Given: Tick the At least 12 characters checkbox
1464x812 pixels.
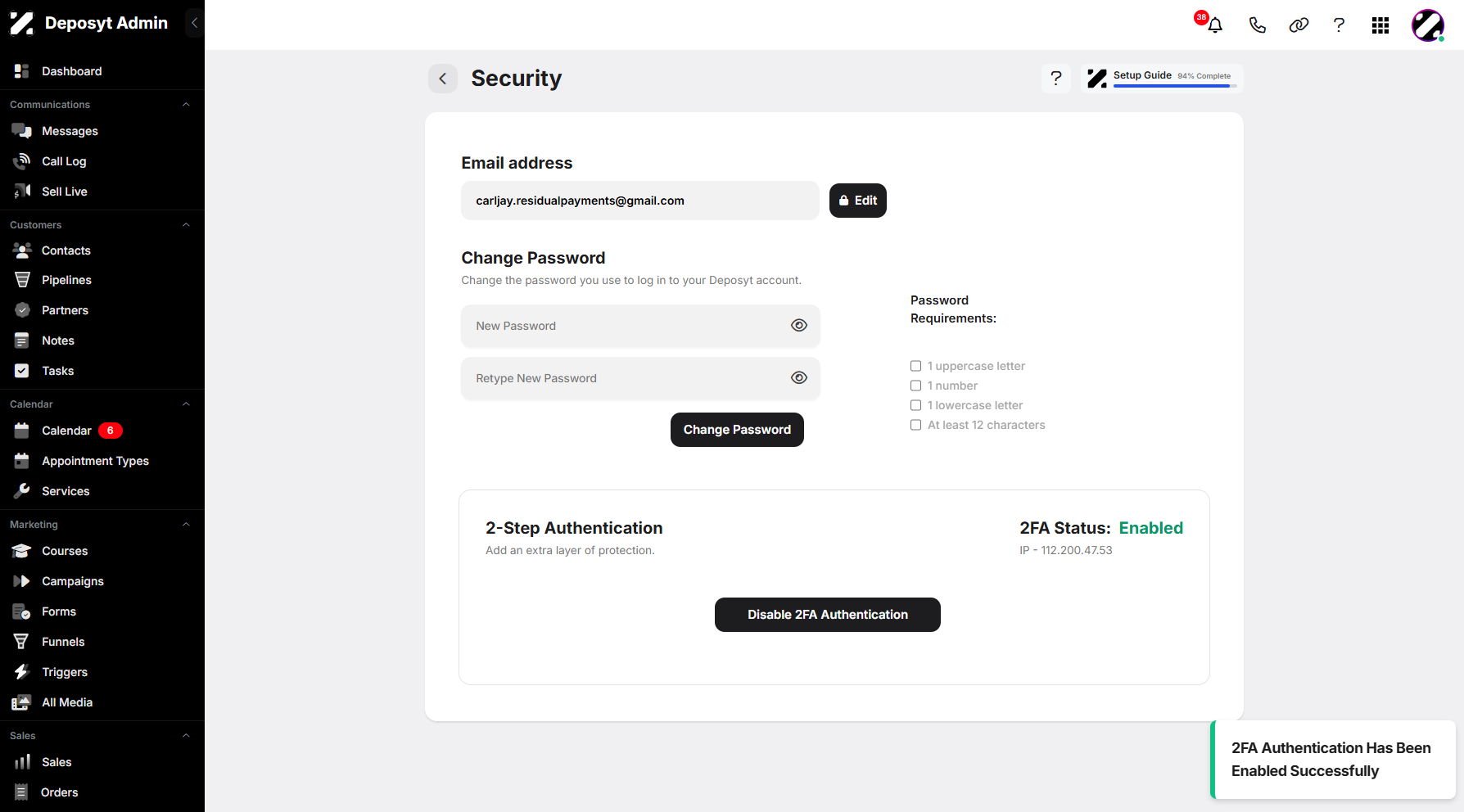Looking at the screenshot, I should click(x=916, y=425).
